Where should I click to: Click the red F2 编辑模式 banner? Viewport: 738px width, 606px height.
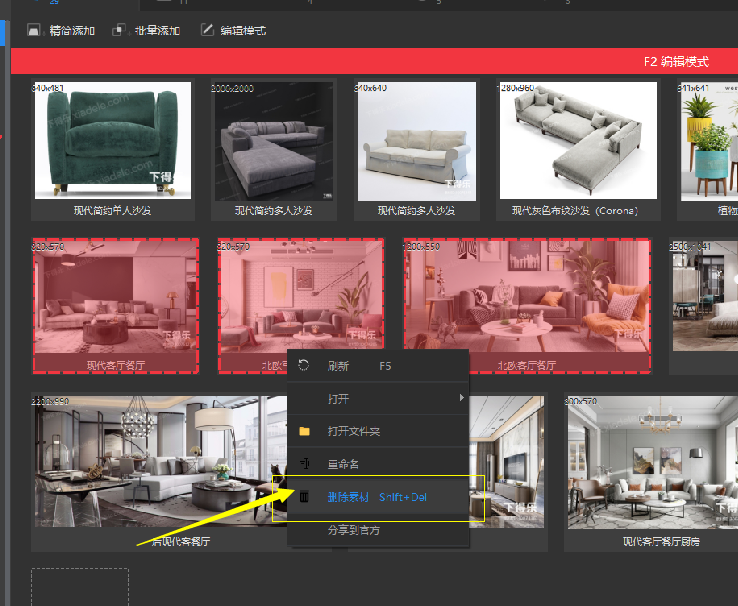pyautogui.click(x=374, y=61)
